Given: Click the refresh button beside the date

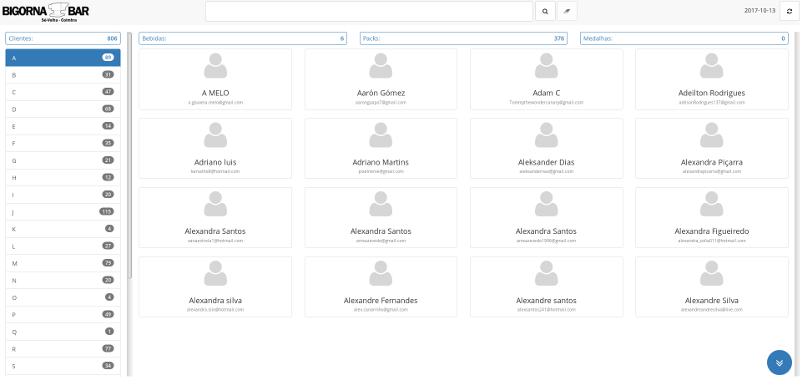Looking at the screenshot, I should [789, 11].
